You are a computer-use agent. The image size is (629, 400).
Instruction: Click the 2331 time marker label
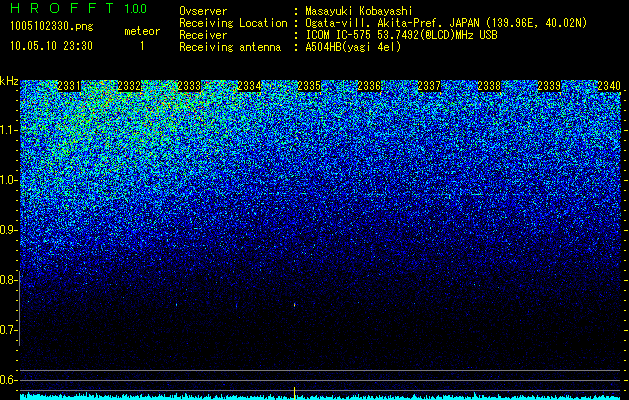click(69, 86)
